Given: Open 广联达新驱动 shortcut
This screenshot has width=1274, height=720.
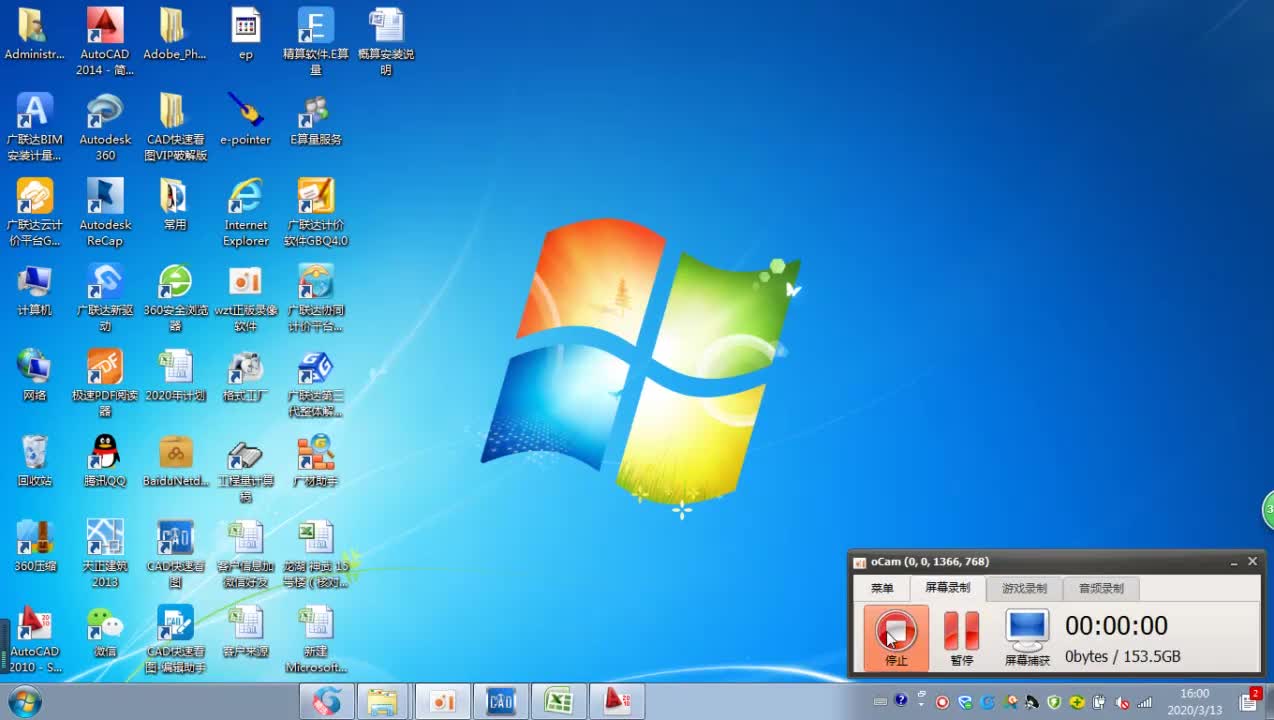Looking at the screenshot, I should [105, 297].
